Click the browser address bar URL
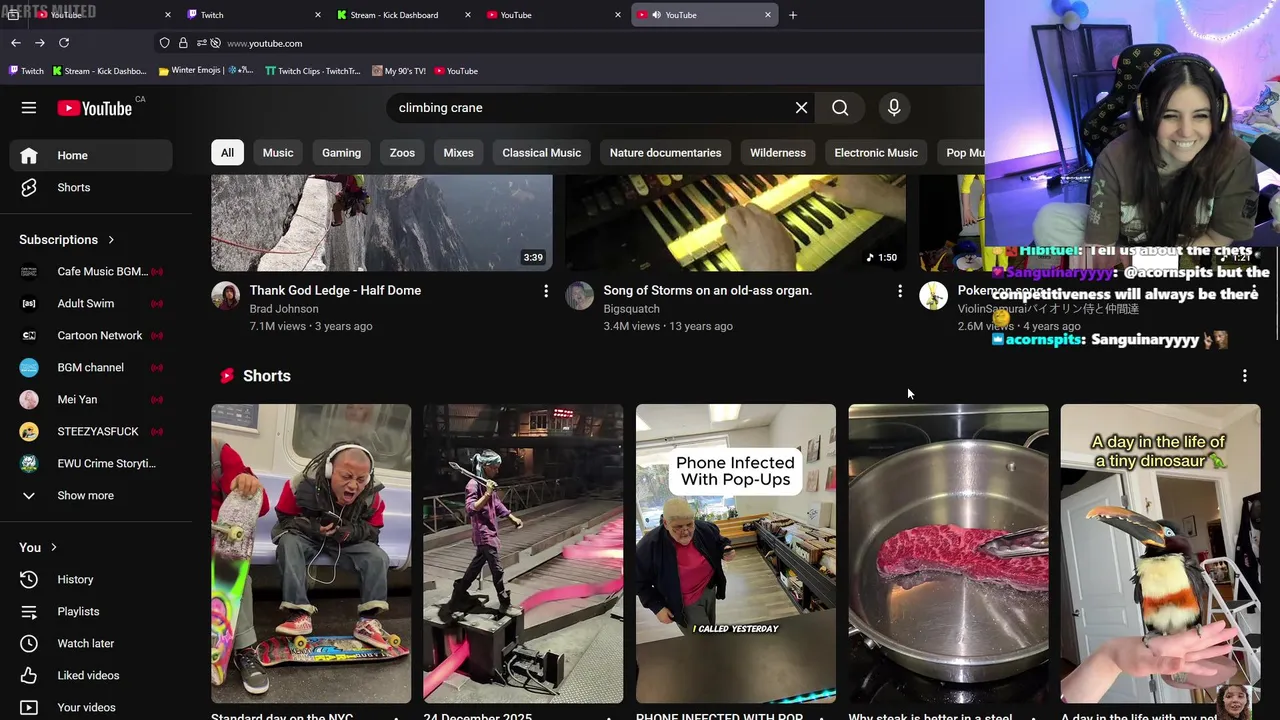The height and width of the screenshot is (720, 1280). click(x=265, y=44)
